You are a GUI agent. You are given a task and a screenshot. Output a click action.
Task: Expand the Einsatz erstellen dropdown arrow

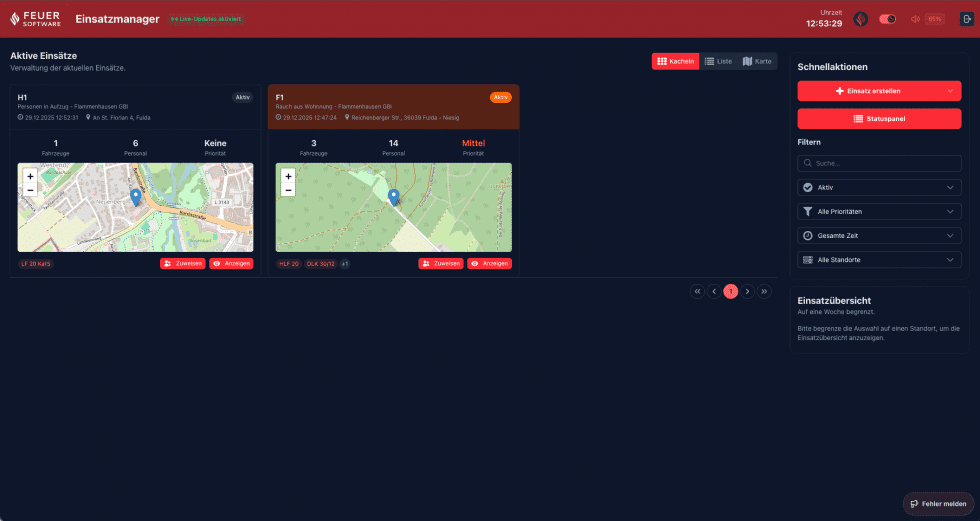(x=950, y=91)
